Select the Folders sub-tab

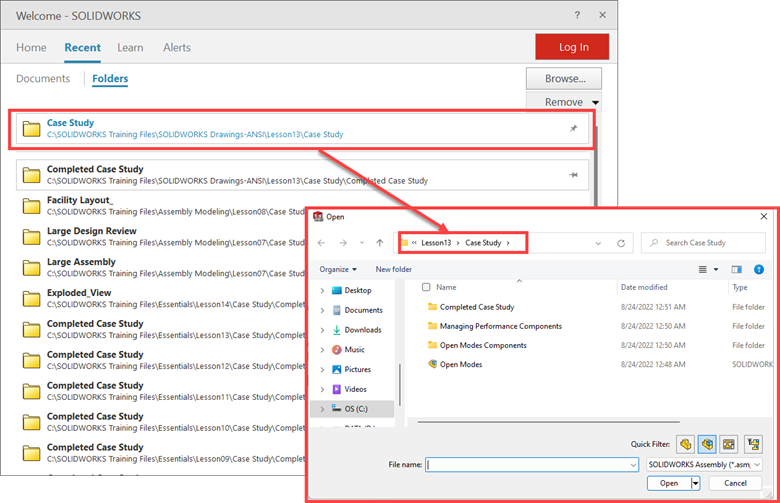(x=110, y=79)
